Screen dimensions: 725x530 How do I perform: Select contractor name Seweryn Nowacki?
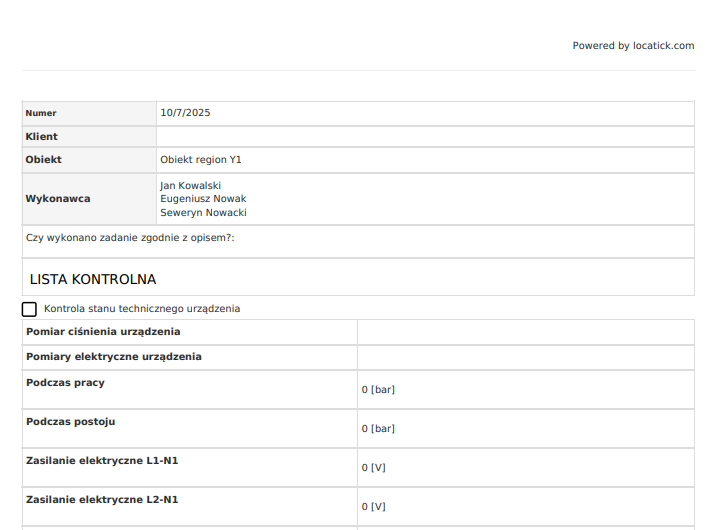(203, 212)
